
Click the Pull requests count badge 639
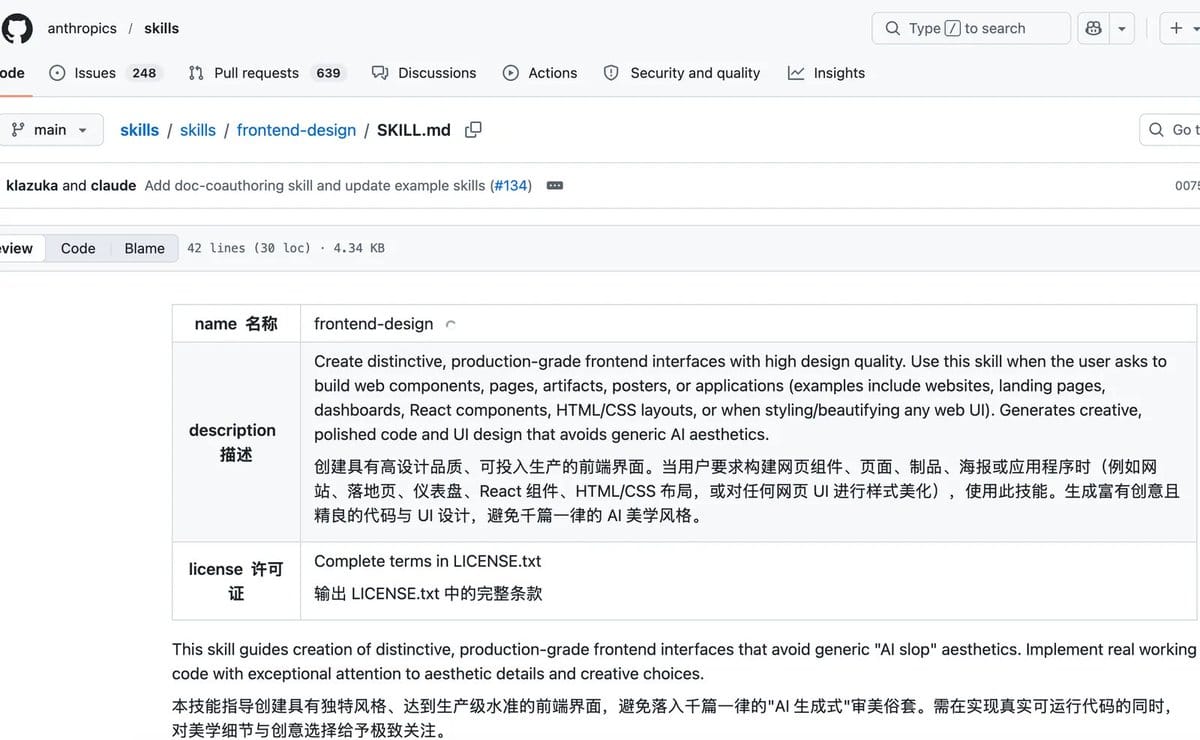(328, 73)
